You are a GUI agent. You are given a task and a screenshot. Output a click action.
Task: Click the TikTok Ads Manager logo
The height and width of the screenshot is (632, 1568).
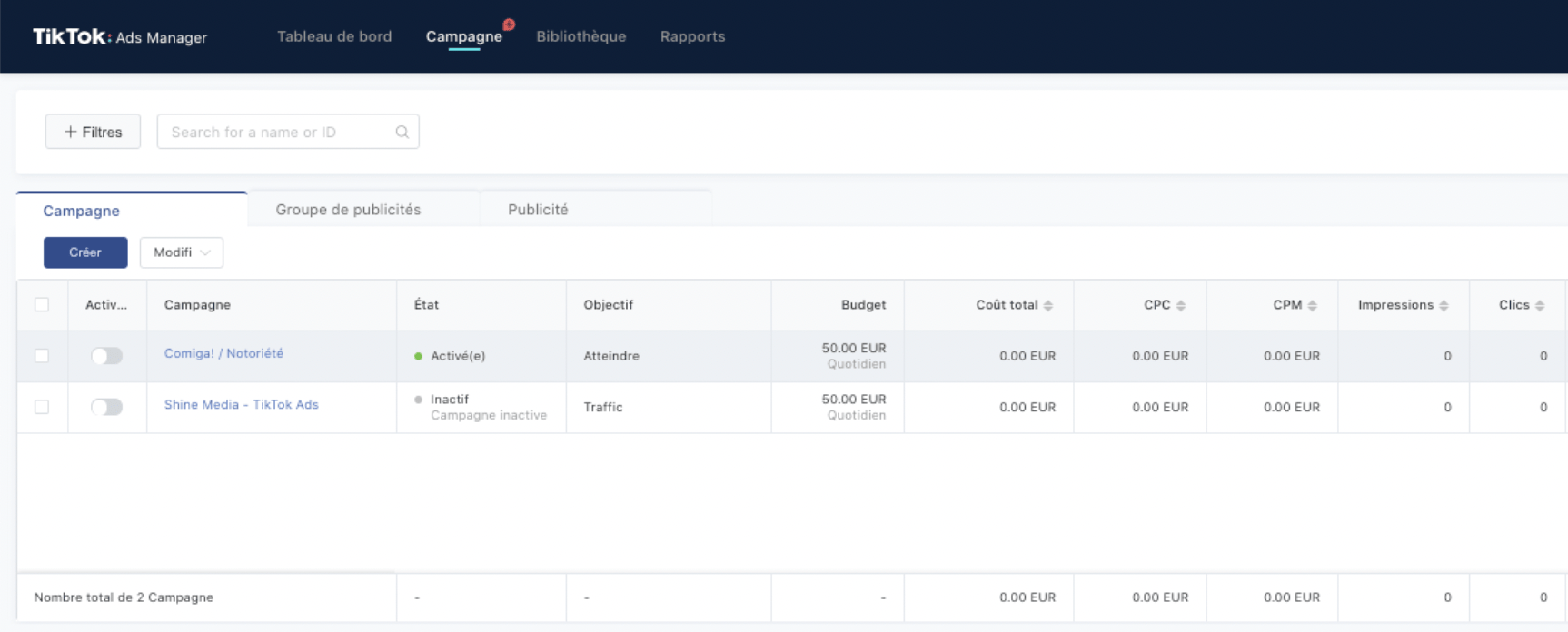(x=120, y=36)
